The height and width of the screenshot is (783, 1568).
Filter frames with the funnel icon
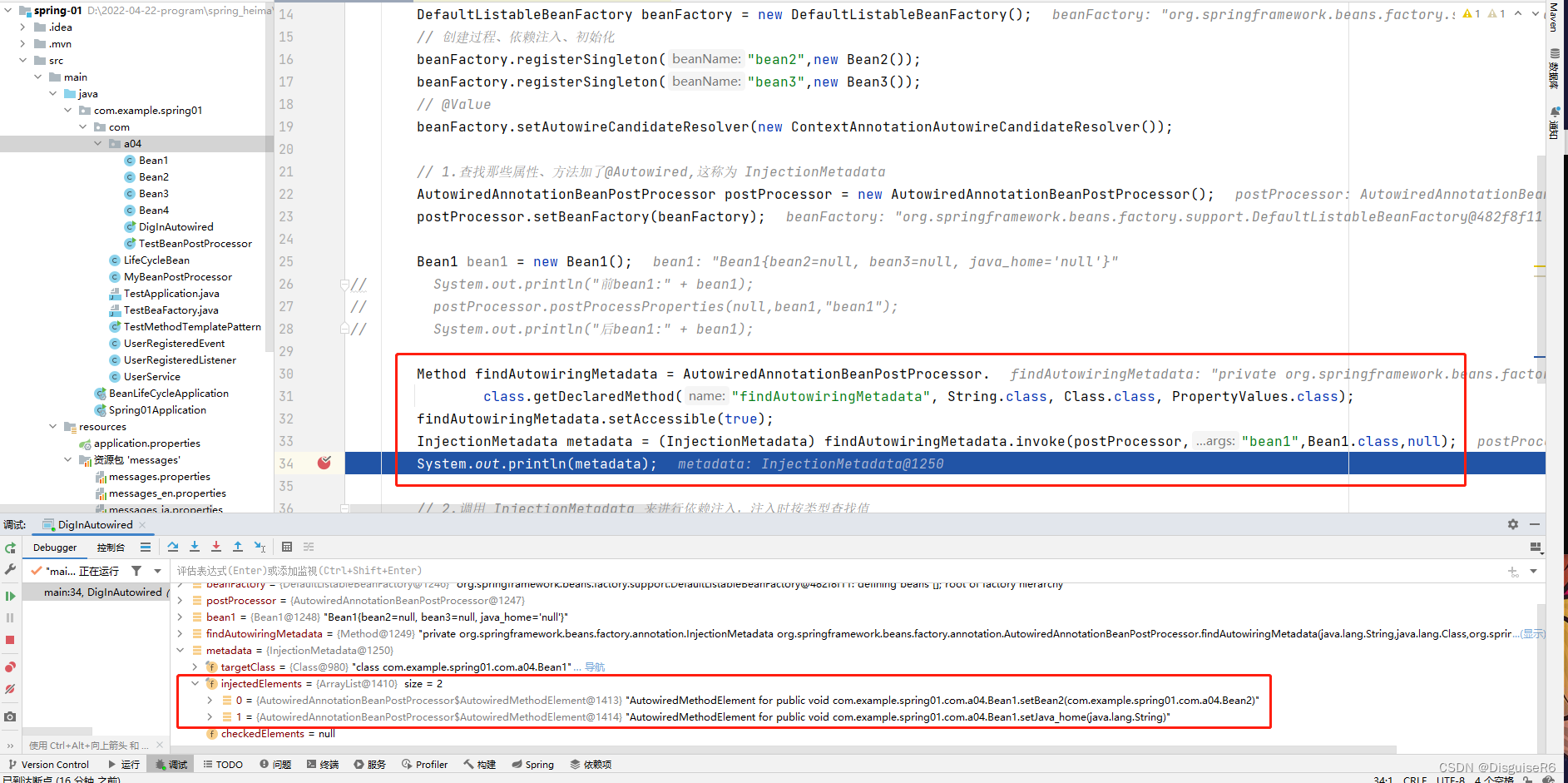pyautogui.click(x=136, y=571)
